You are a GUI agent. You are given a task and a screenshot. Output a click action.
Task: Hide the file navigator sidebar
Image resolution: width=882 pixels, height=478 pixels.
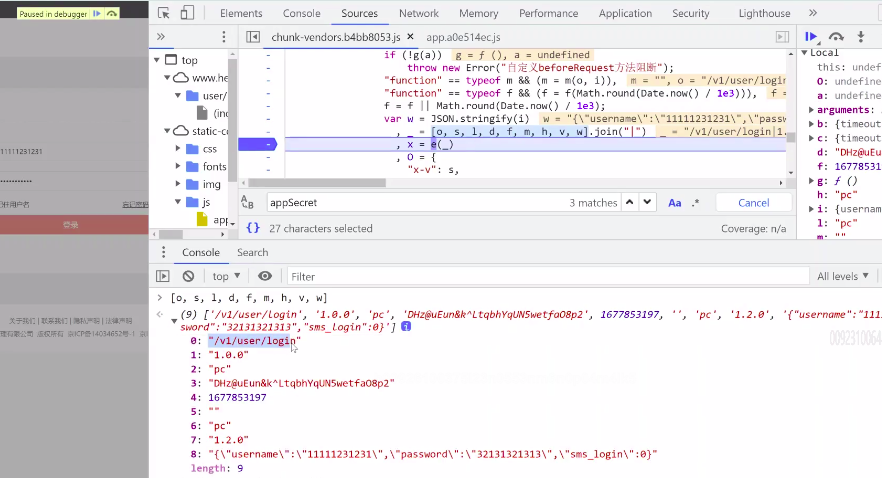click(253, 37)
